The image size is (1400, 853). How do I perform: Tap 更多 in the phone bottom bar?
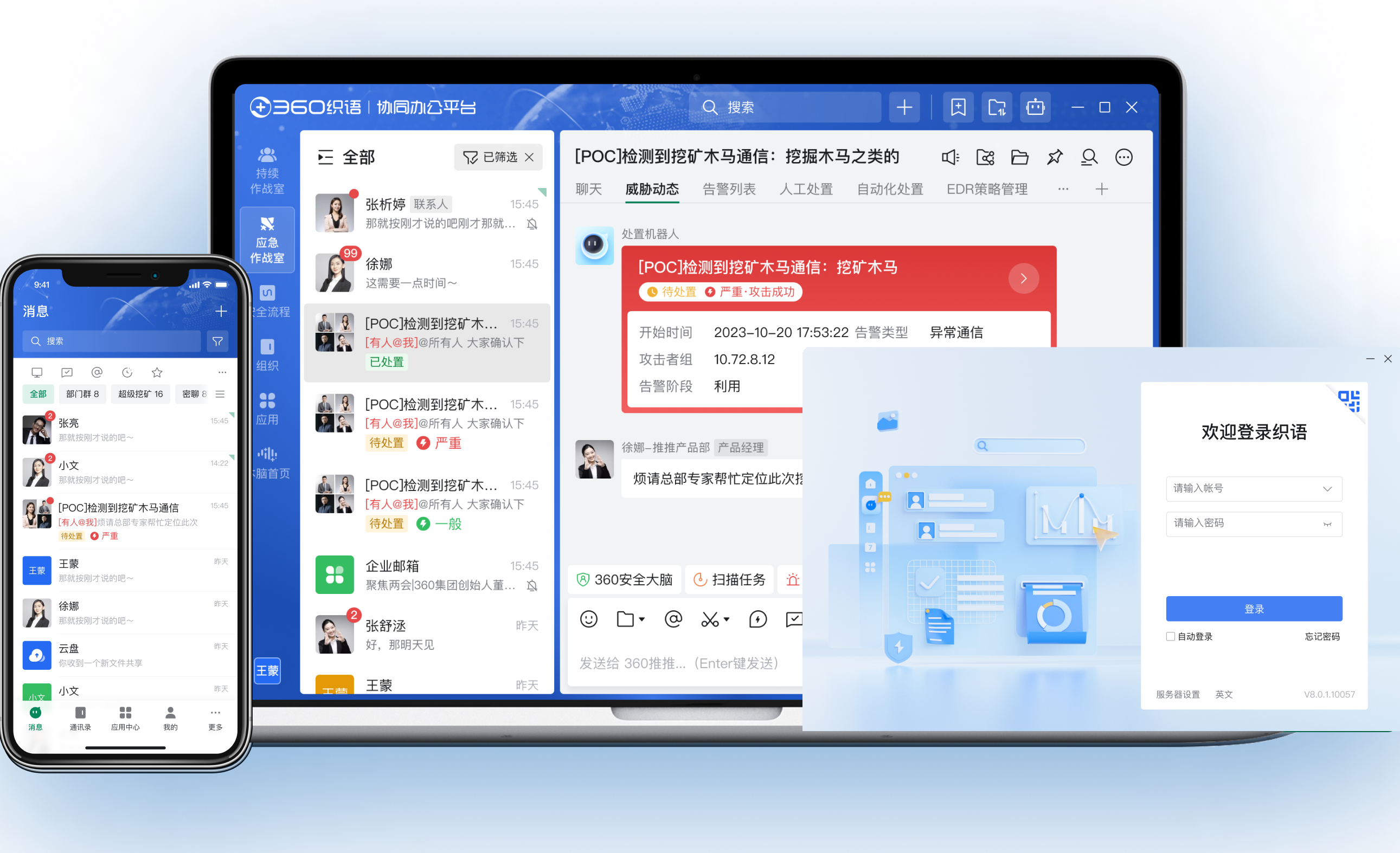215,718
